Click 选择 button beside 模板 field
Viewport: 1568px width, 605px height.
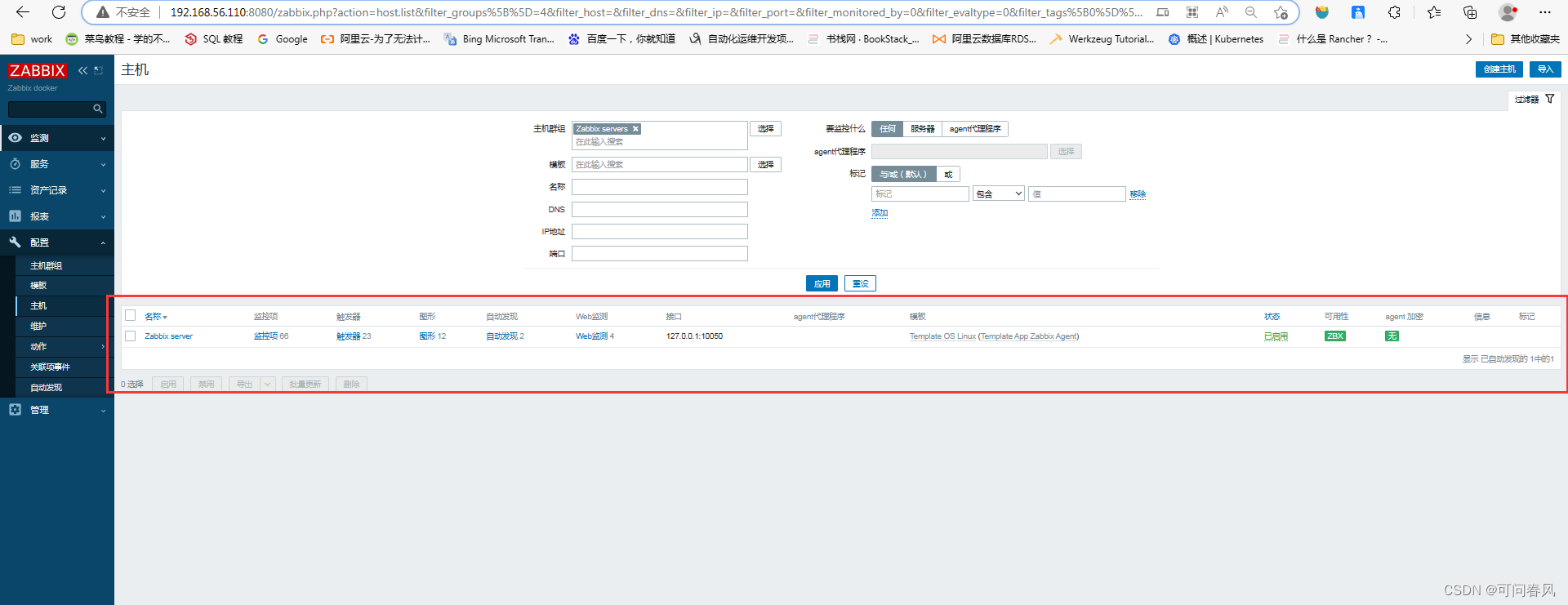click(765, 165)
